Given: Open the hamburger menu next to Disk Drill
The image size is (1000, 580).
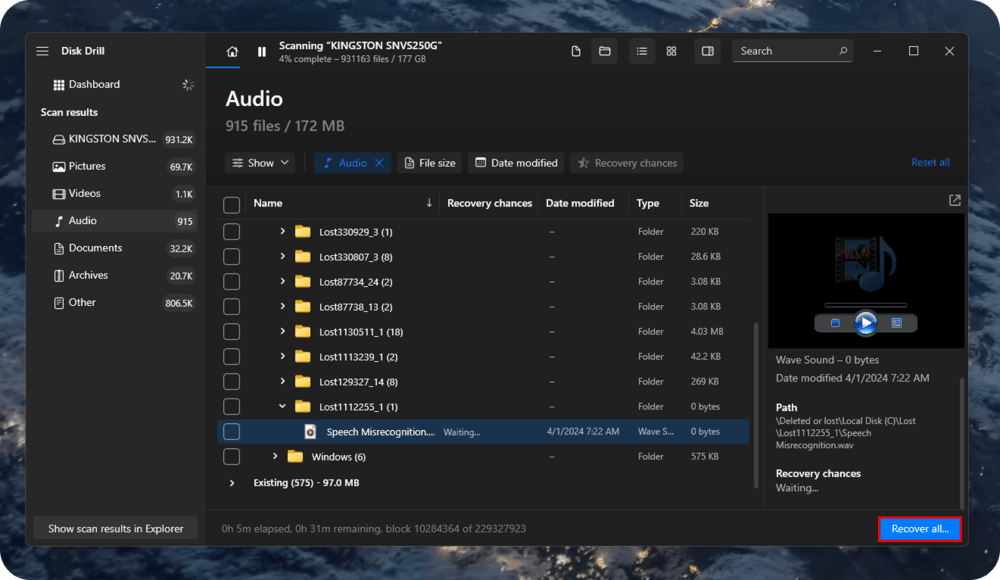Looking at the screenshot, I should [x=42, y=51].
